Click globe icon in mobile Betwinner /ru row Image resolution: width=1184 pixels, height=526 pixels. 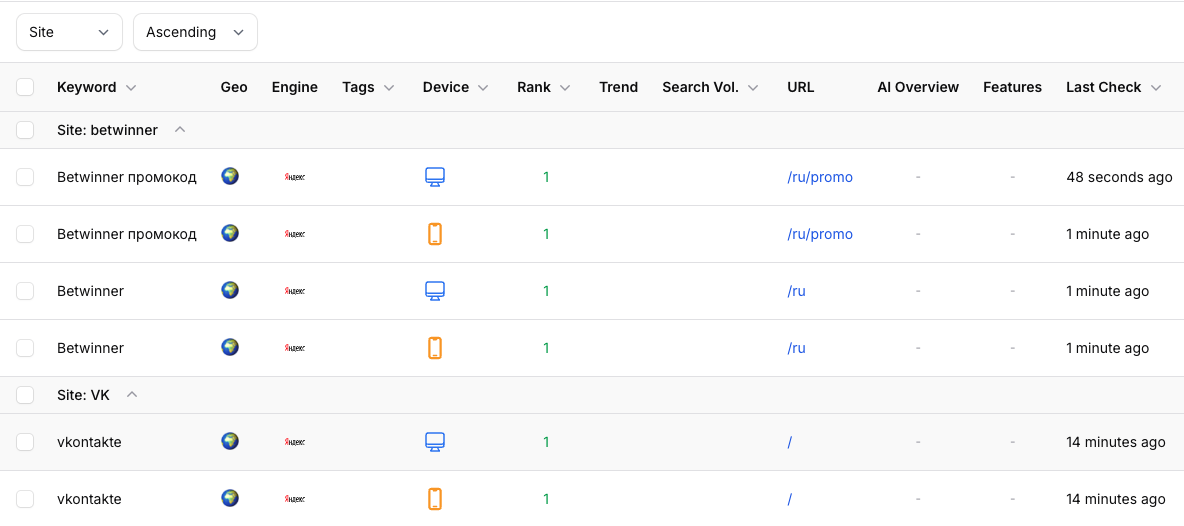point(230,347)
